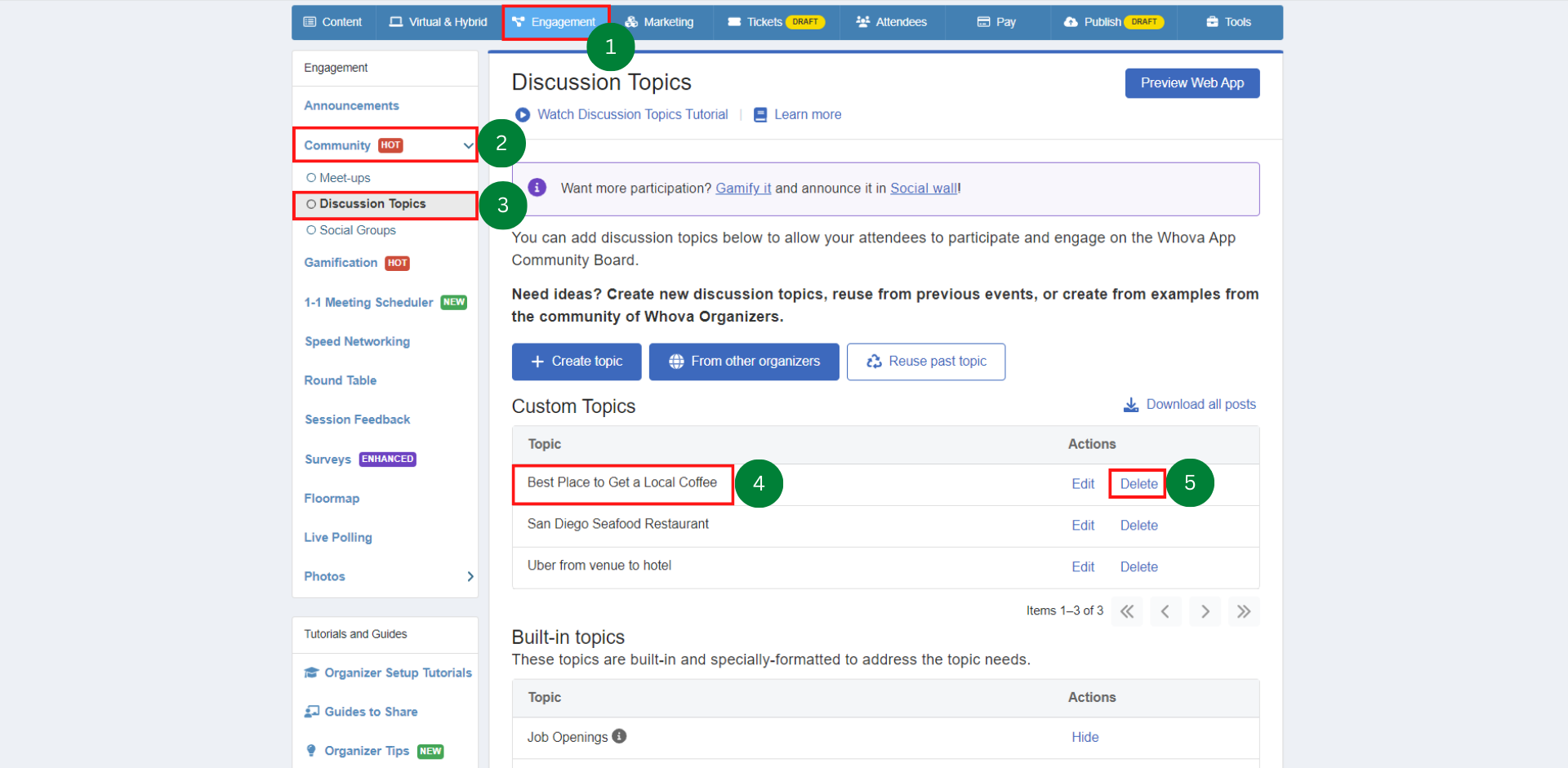The image size is (1568, 768).
Task: Open the Learn more link
Action: 808,115
